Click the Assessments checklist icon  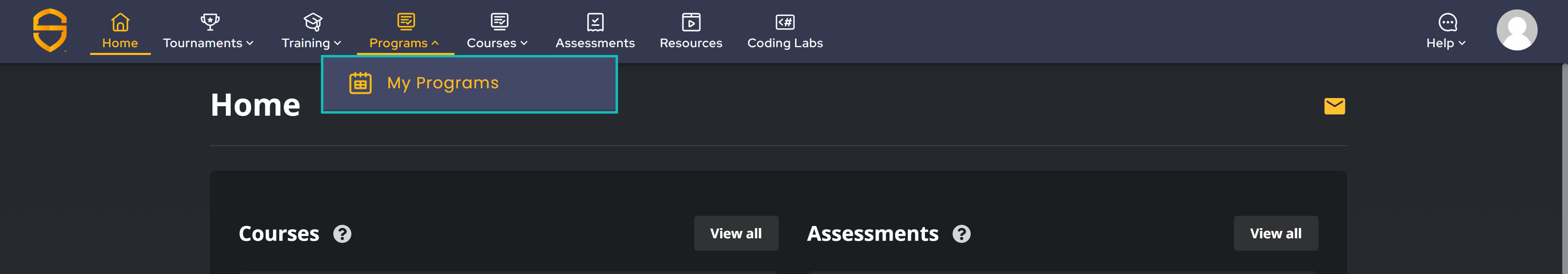coord(595,22)
